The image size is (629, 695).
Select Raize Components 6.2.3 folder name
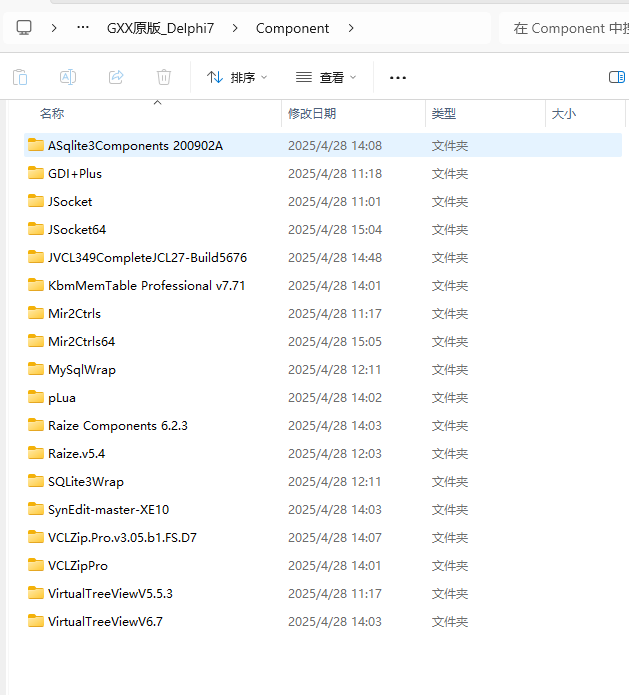click(118, 426)
